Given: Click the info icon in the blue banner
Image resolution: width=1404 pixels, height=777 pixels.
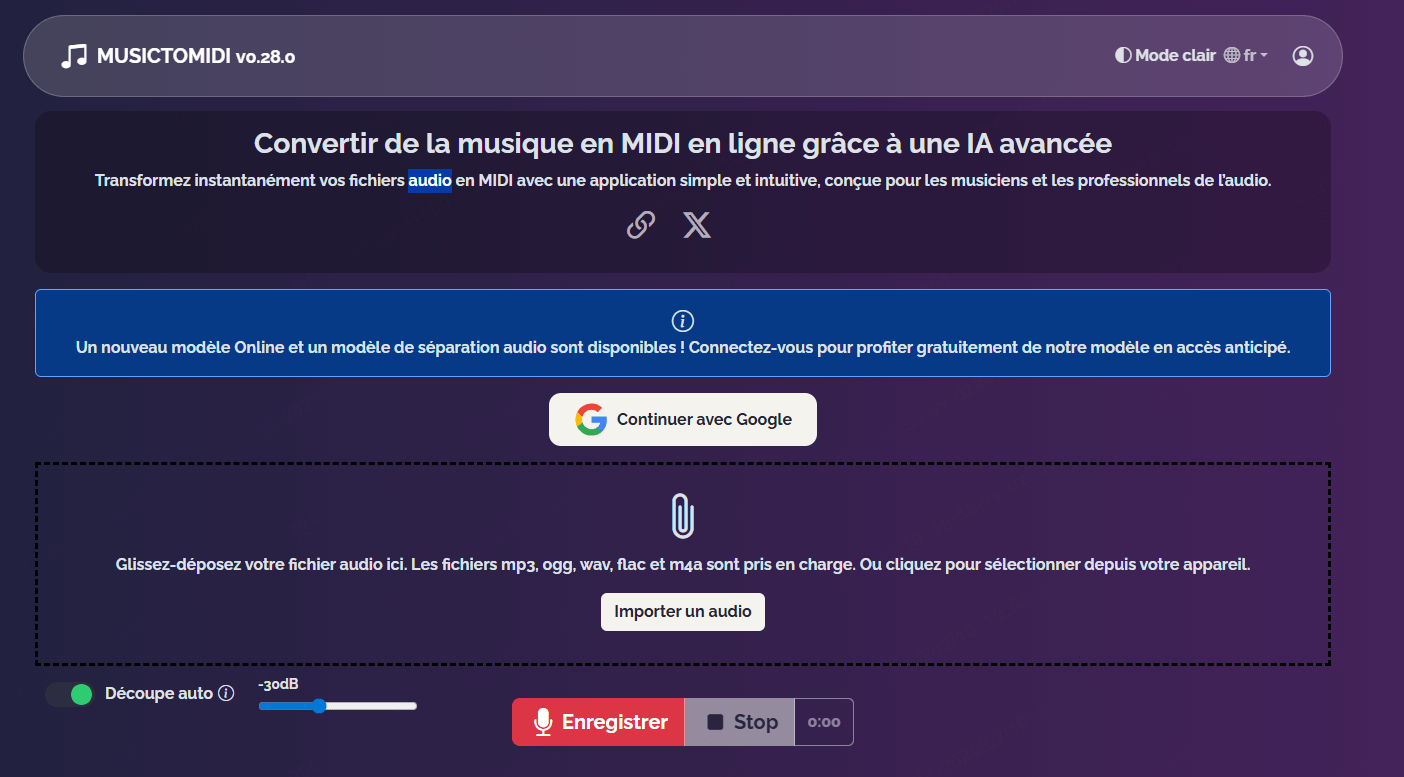Looking at the screenshot, I should [683, 320].
